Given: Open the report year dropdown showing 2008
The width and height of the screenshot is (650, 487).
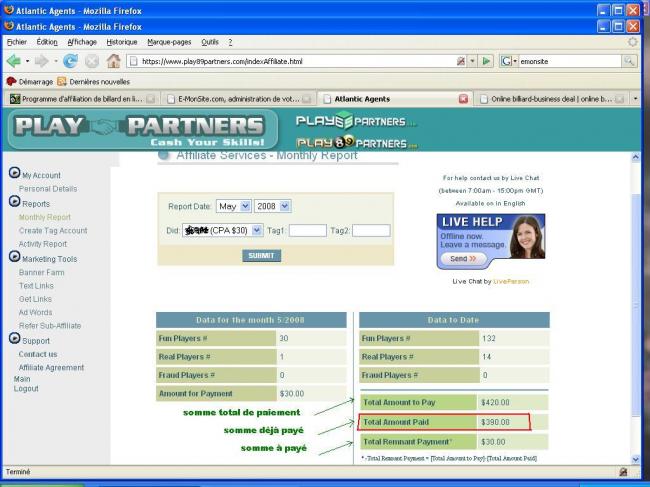Looking at the screenshot, I should (272, 206).
